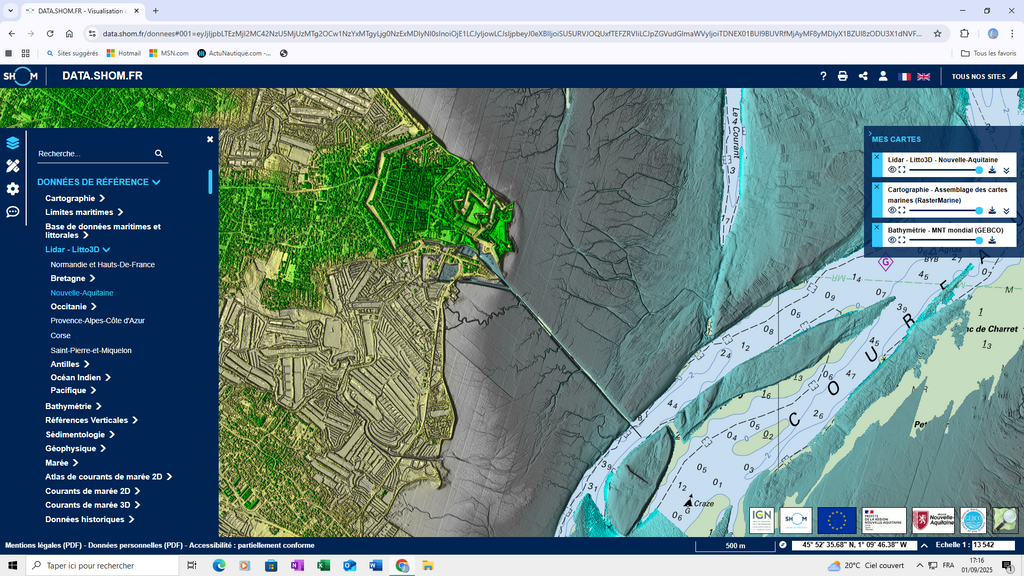Screen dimensions: 1024x576
Task: Expand the Occitanie subcategory
Action: pos(74,306)
